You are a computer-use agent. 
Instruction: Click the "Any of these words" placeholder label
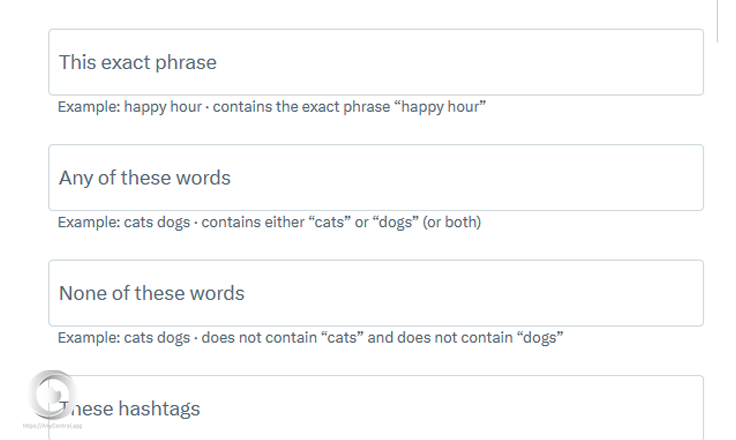tap(144, 178)
